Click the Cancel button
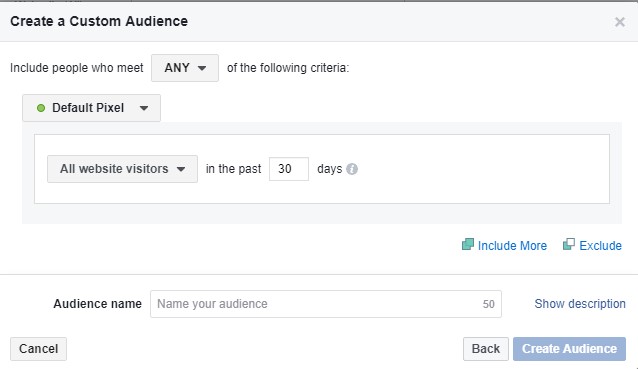638x369 pixels. point(39,349)
